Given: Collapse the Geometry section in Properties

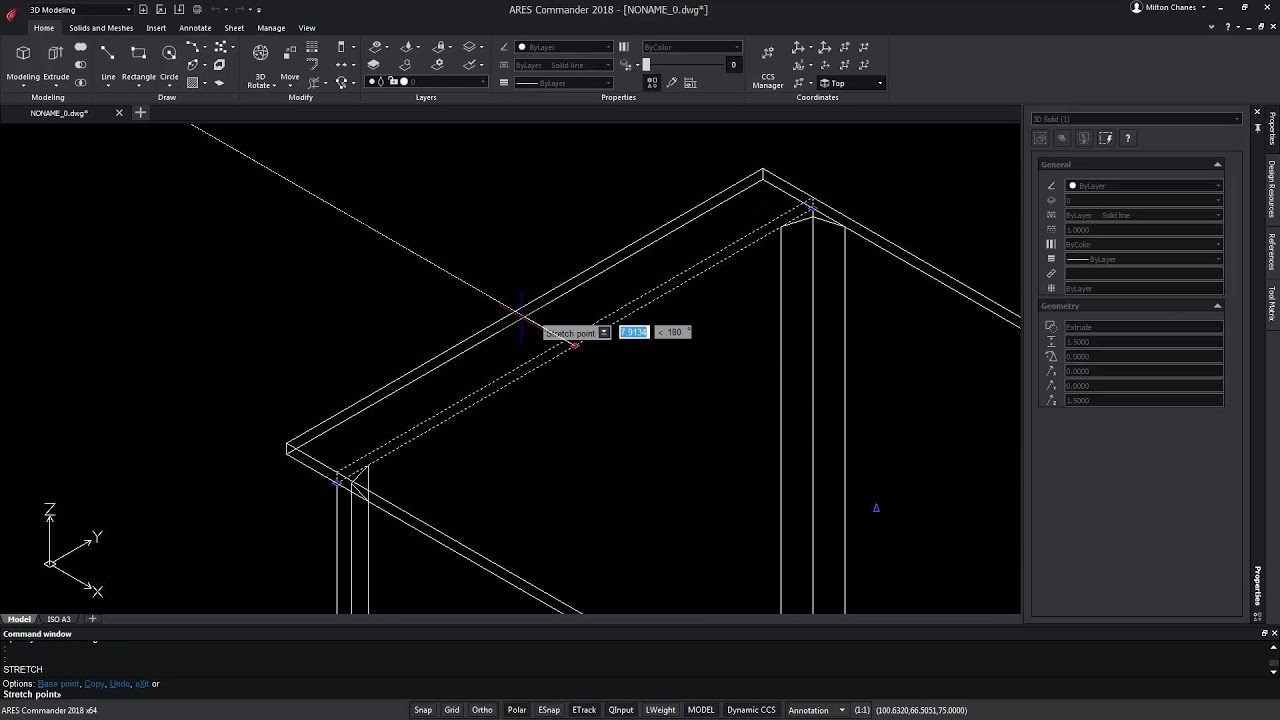Looking at the screenshot, I should coord(1217,306).
